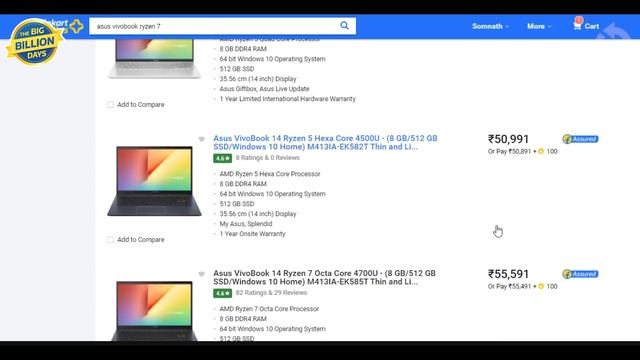Check Add to Compare for Ryzen 5 M413IA-EK582T
Image resolution: width=640 pixels, height=360 pixels.
[x=110, y=240]
